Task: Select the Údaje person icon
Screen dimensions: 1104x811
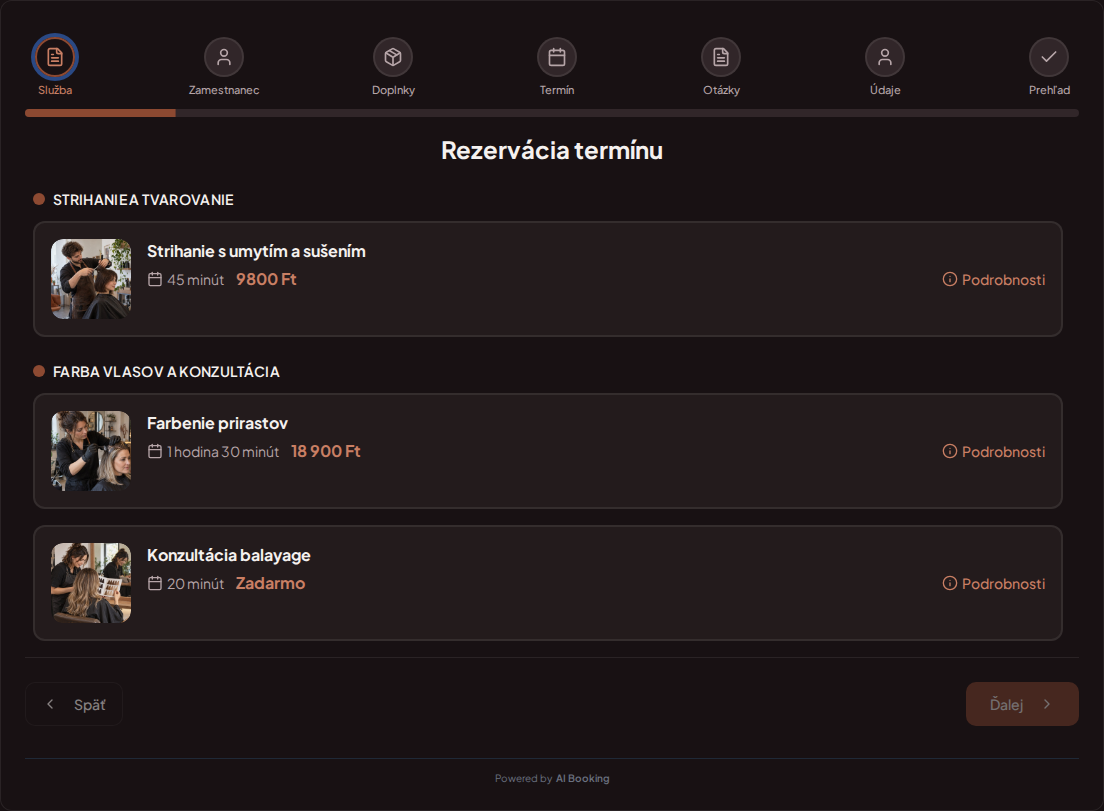Action: pyautogui.click(x=885, y=57)
